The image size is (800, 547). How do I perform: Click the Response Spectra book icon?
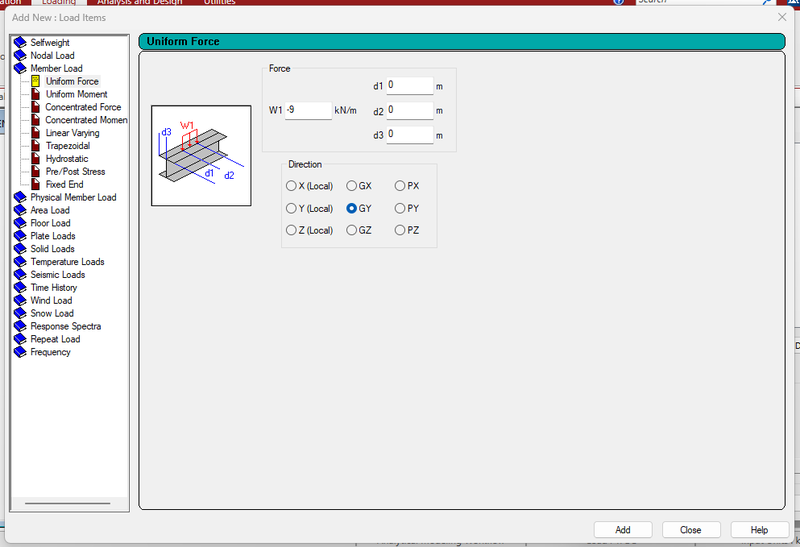[x=20, y=326]
